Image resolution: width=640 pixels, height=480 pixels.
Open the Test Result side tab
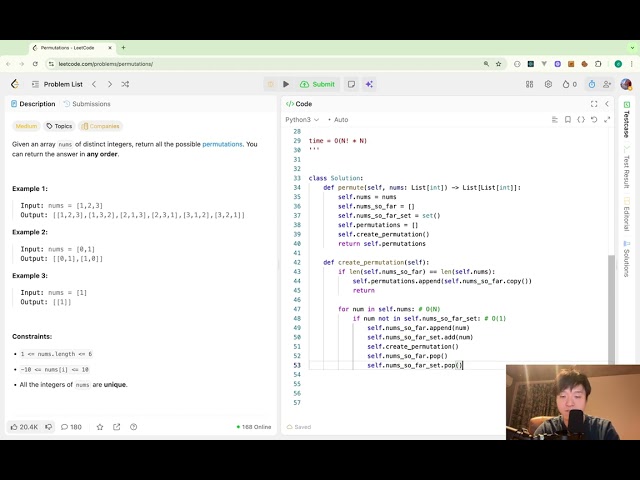pyautogui.click(x=627, y=167)
